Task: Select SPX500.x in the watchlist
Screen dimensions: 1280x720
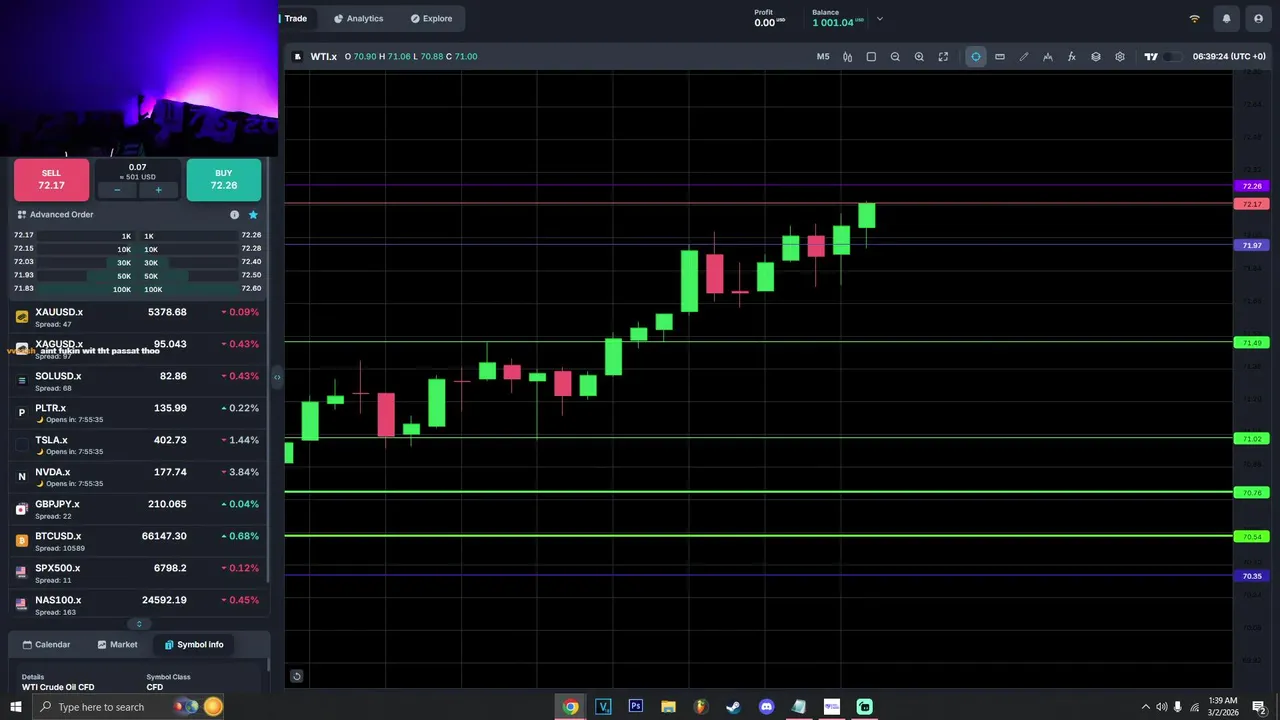Action: (138, 571)
